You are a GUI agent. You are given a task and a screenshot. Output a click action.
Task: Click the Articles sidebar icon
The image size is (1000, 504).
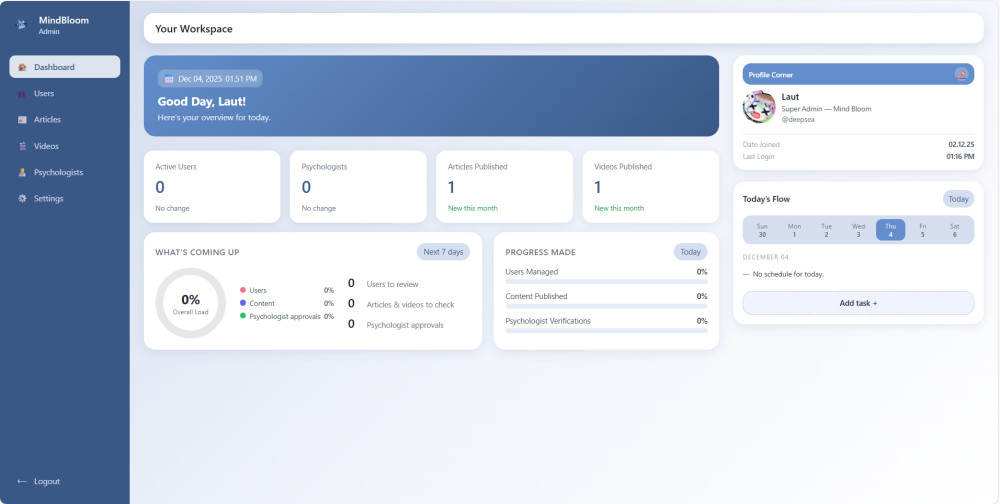[23, 120]
